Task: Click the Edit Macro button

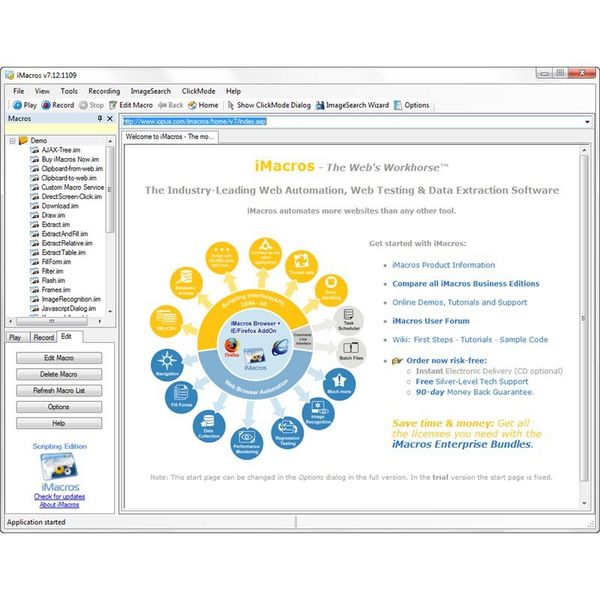Action: tap(59, 358)
